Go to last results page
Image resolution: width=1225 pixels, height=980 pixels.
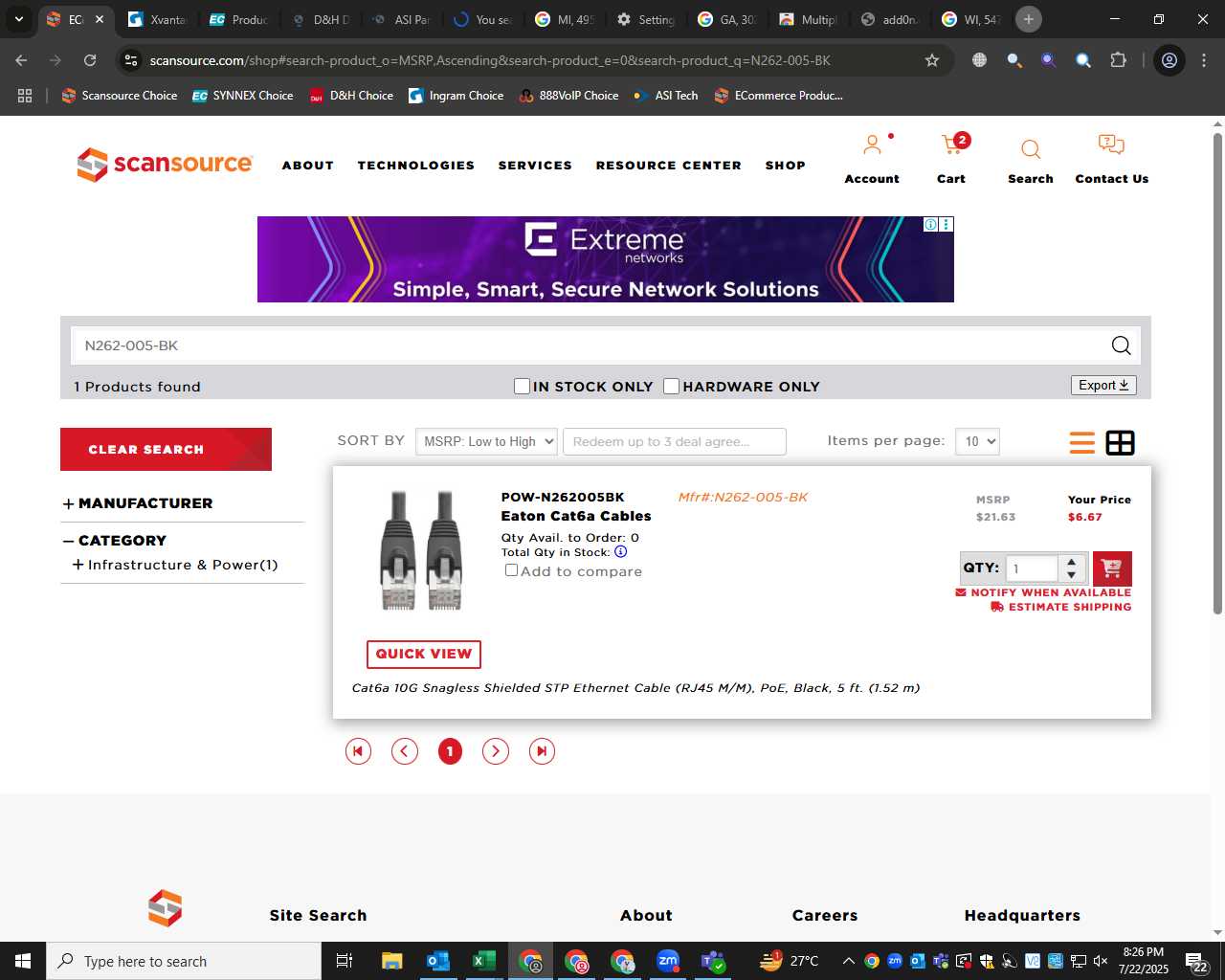point(542,751)
